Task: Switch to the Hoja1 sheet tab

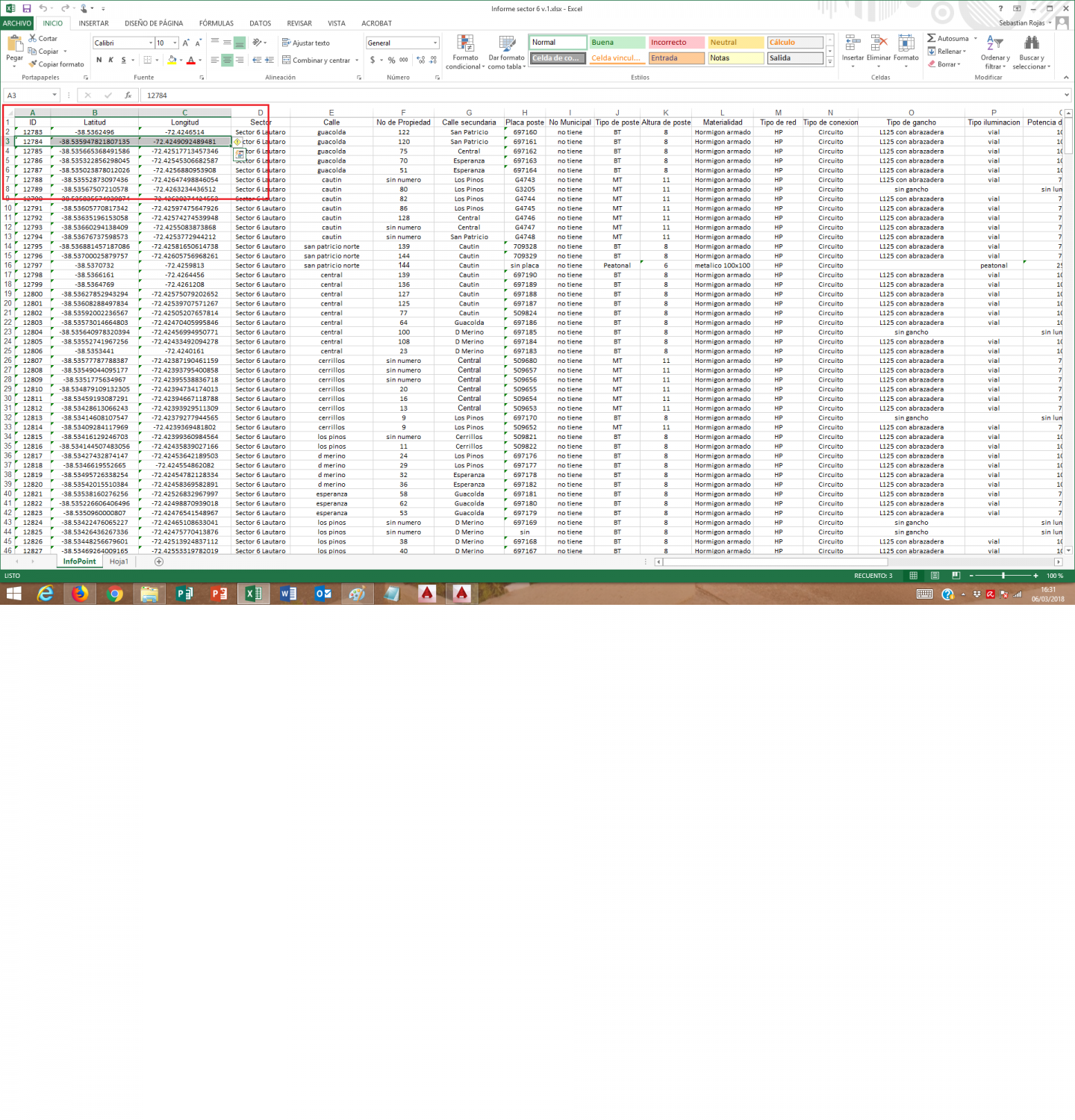Action: click(119, 561)
